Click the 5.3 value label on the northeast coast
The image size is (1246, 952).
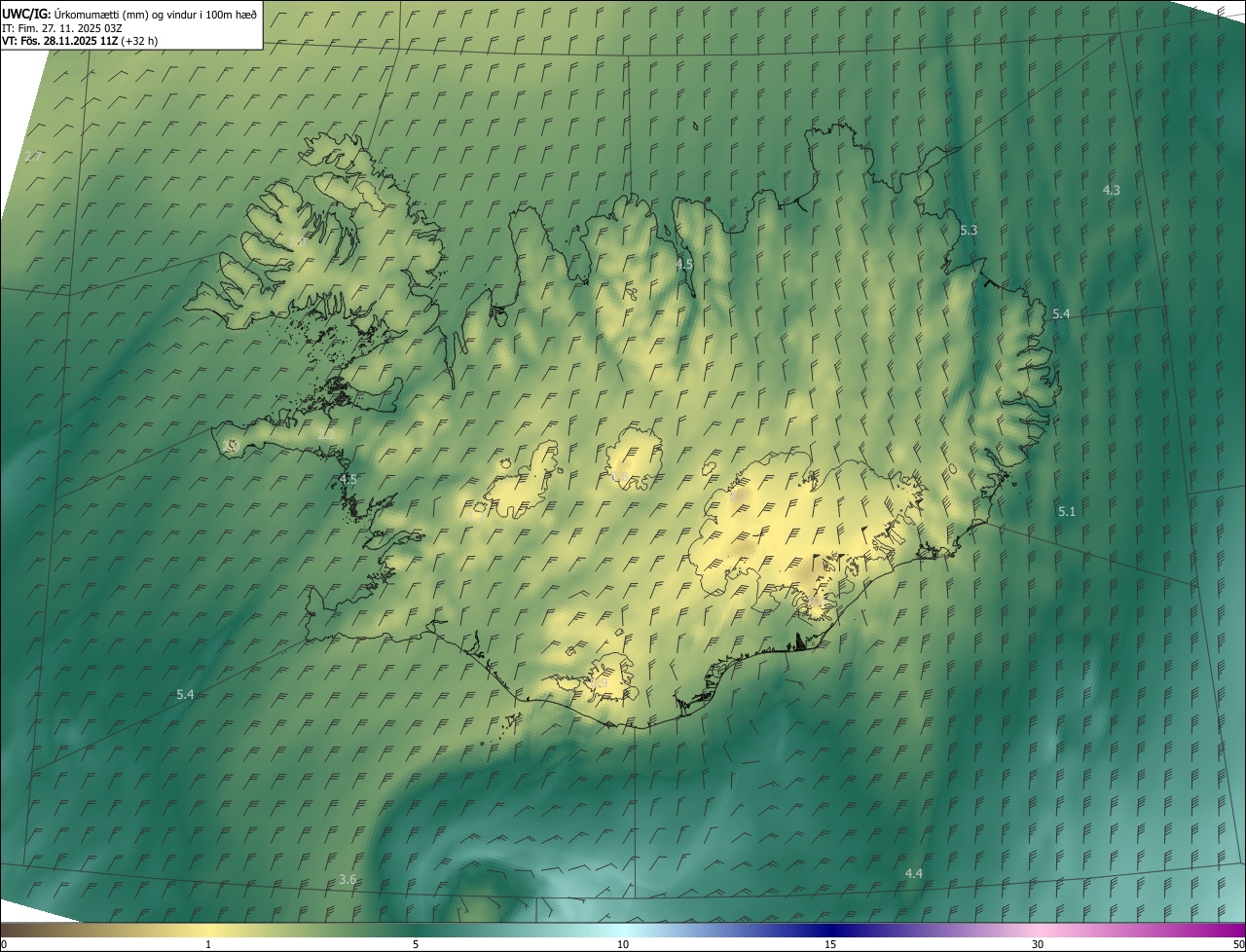coord(969,230)
